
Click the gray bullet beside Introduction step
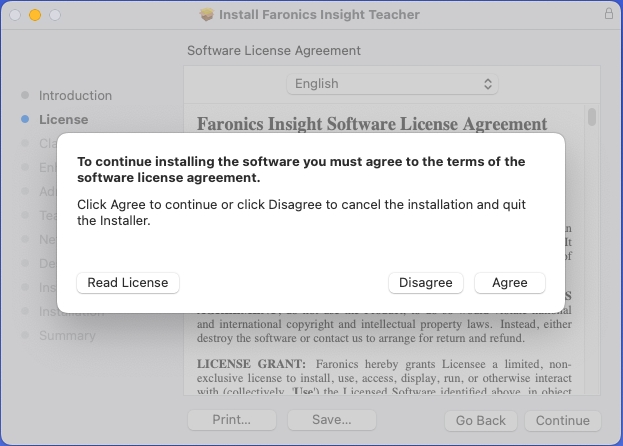coord(25,96)
